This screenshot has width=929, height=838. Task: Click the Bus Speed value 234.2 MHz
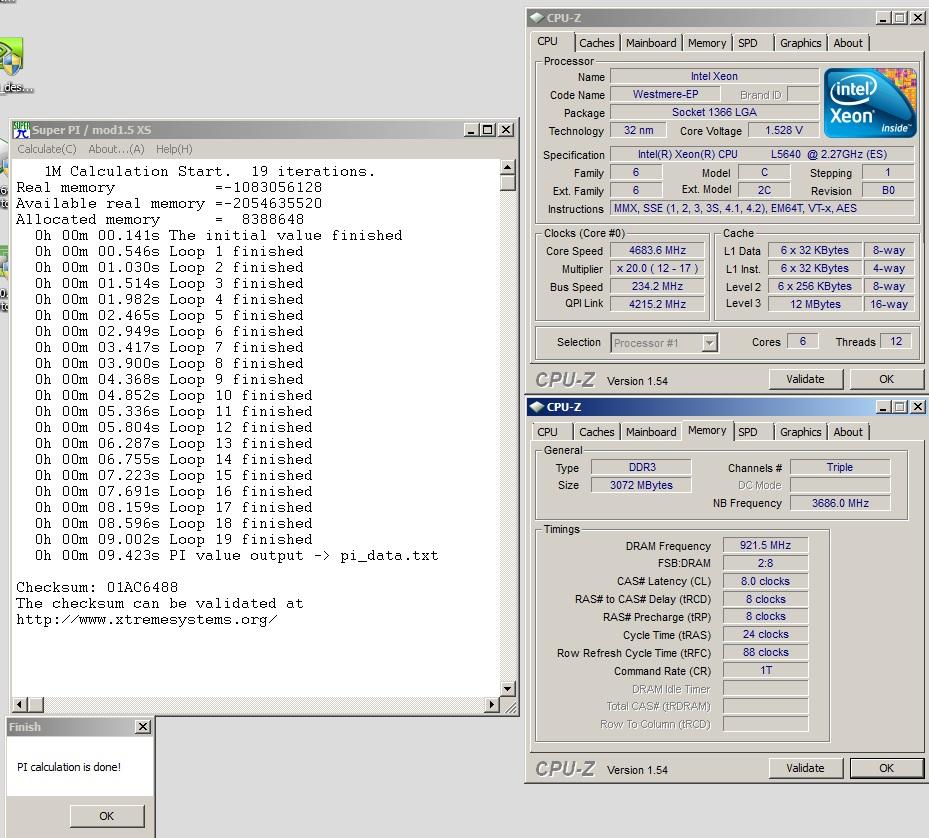pyautogui.click(x=657, y=286)
